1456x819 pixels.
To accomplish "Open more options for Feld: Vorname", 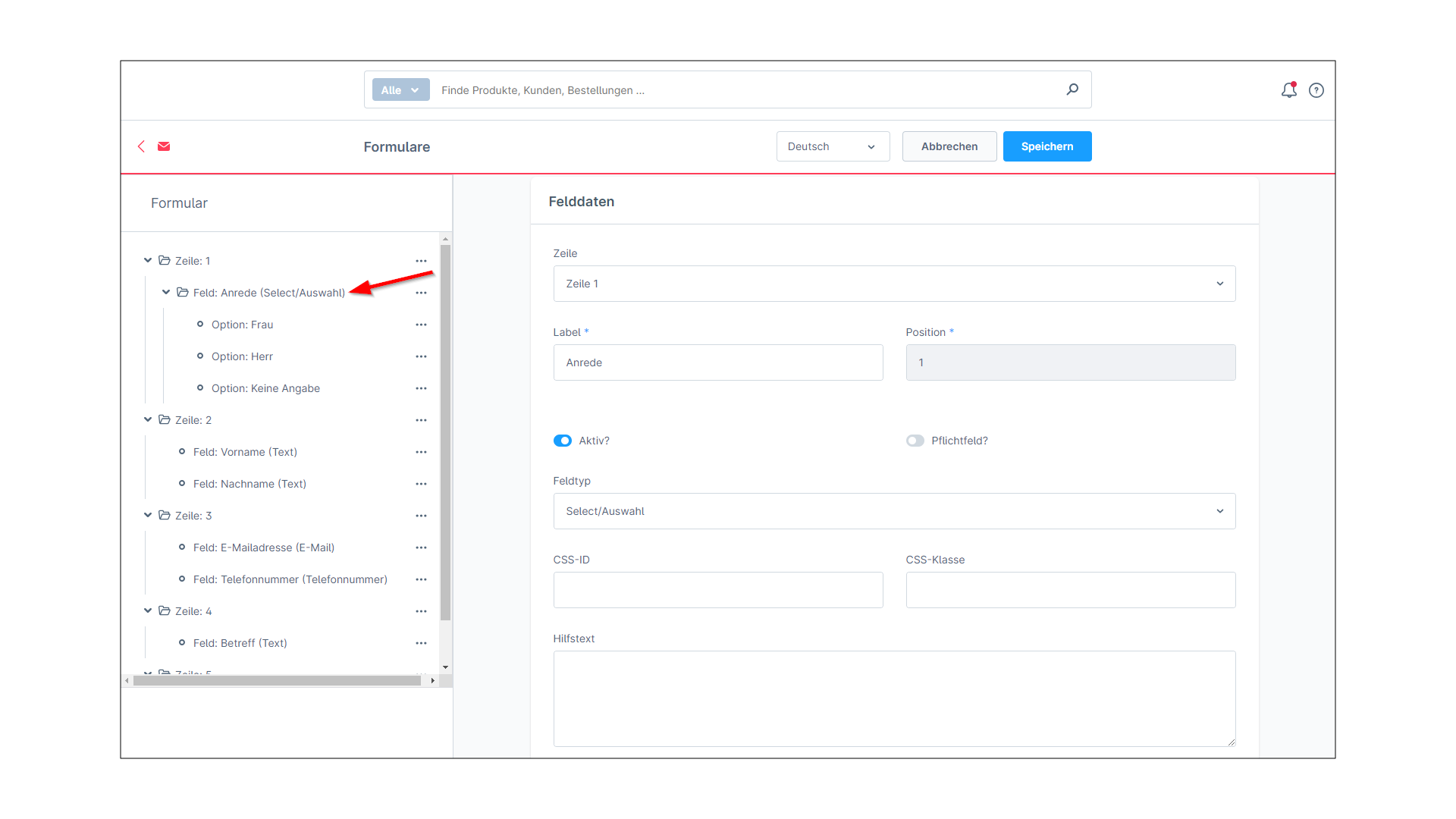I will click(x=421, y=452).
